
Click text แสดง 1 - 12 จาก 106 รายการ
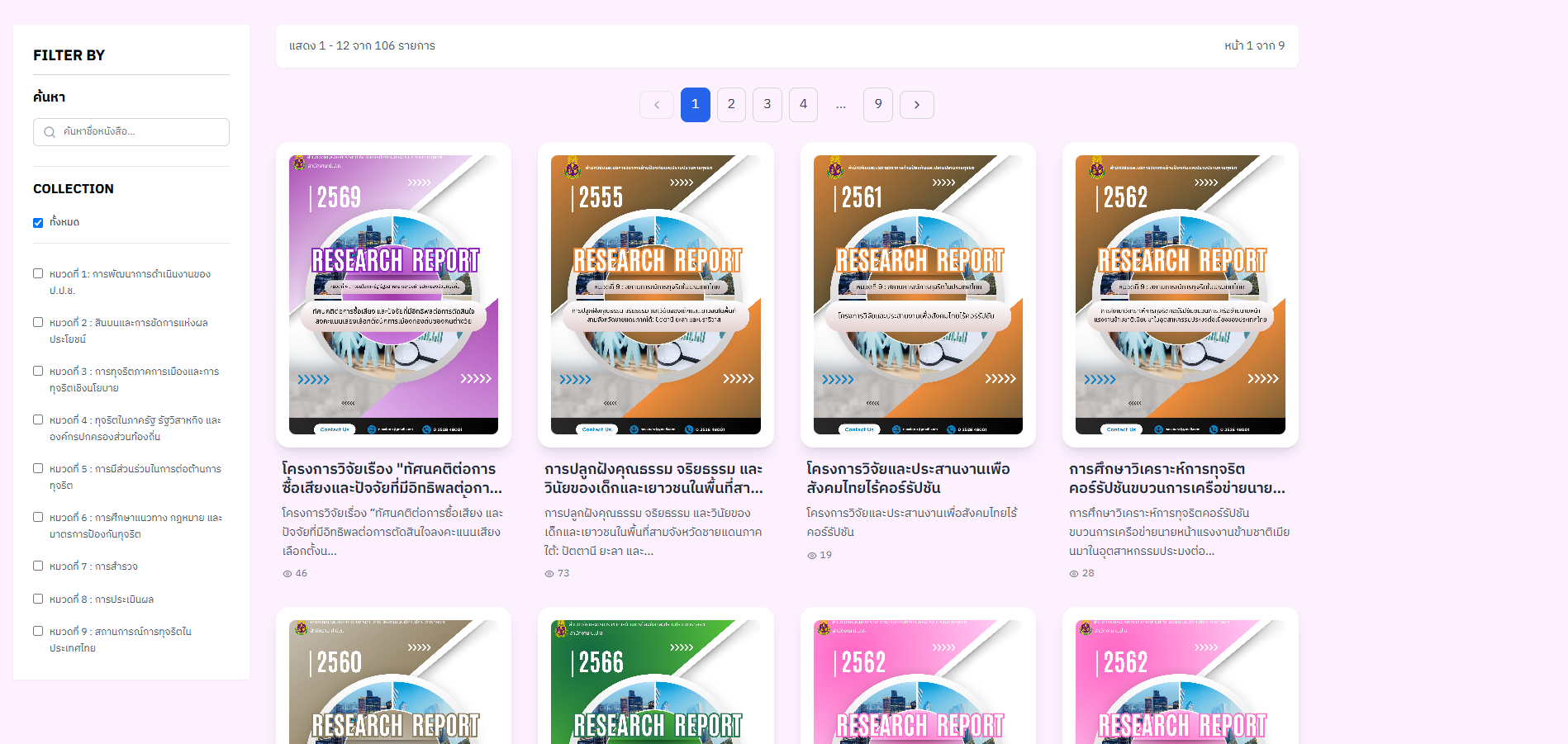click(x=362, y=46)
